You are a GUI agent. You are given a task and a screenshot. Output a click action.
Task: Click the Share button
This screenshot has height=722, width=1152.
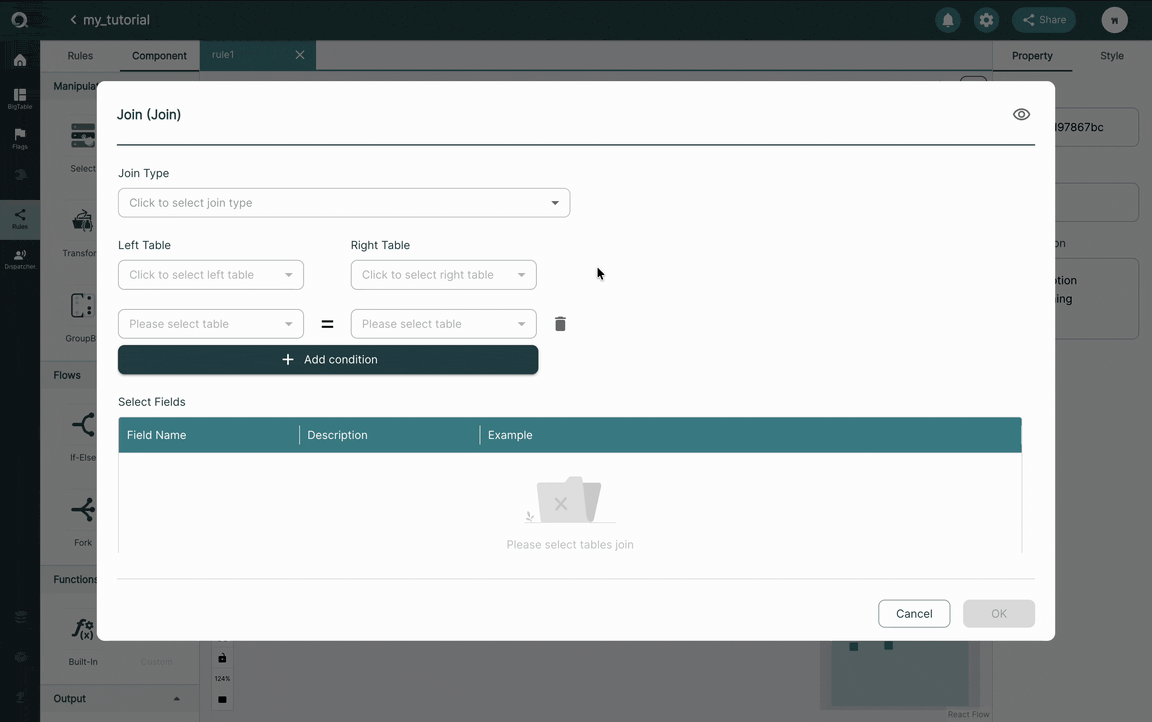click(x=1044, y=20)
